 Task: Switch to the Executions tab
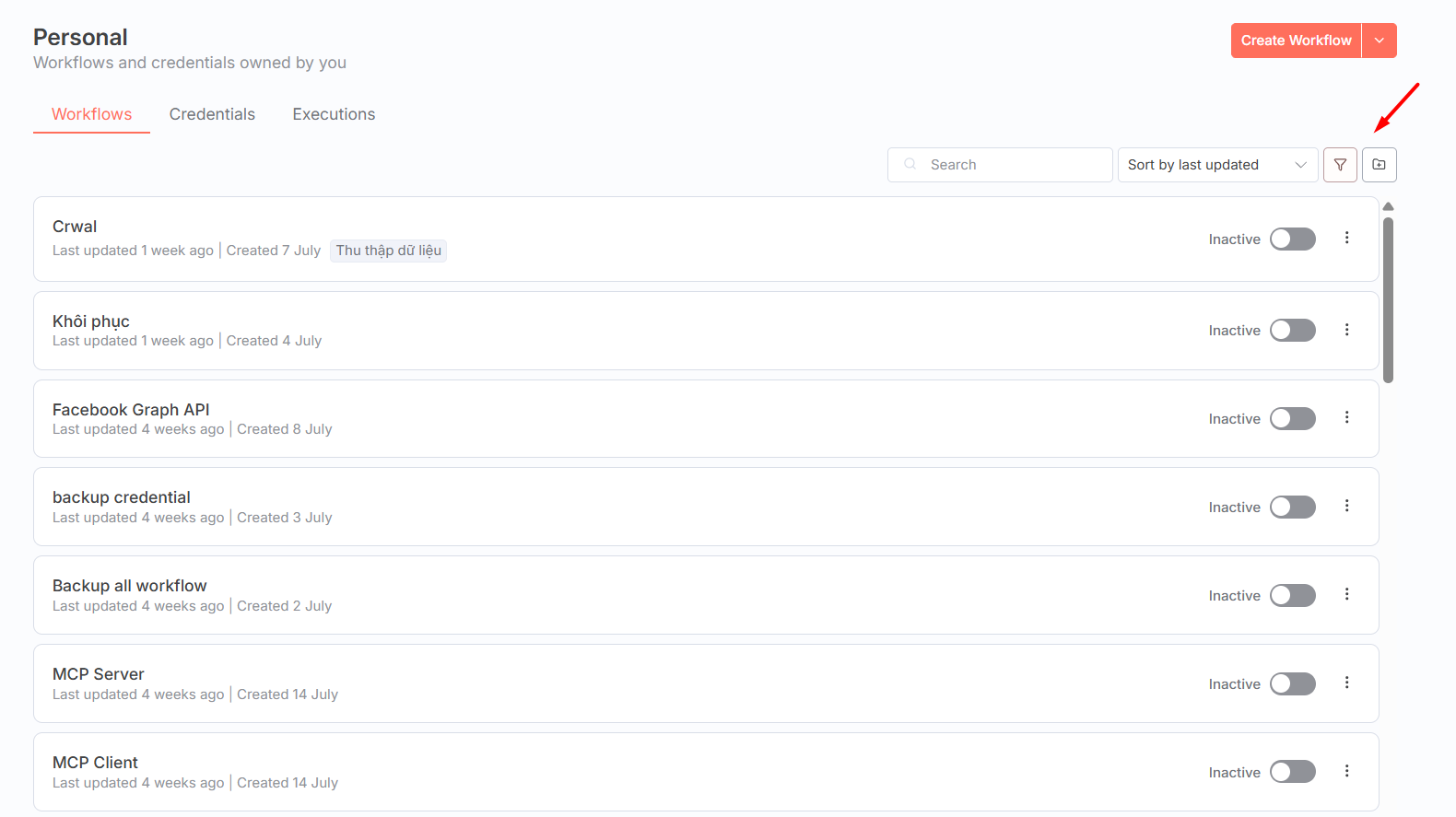[x=334, y=114]
